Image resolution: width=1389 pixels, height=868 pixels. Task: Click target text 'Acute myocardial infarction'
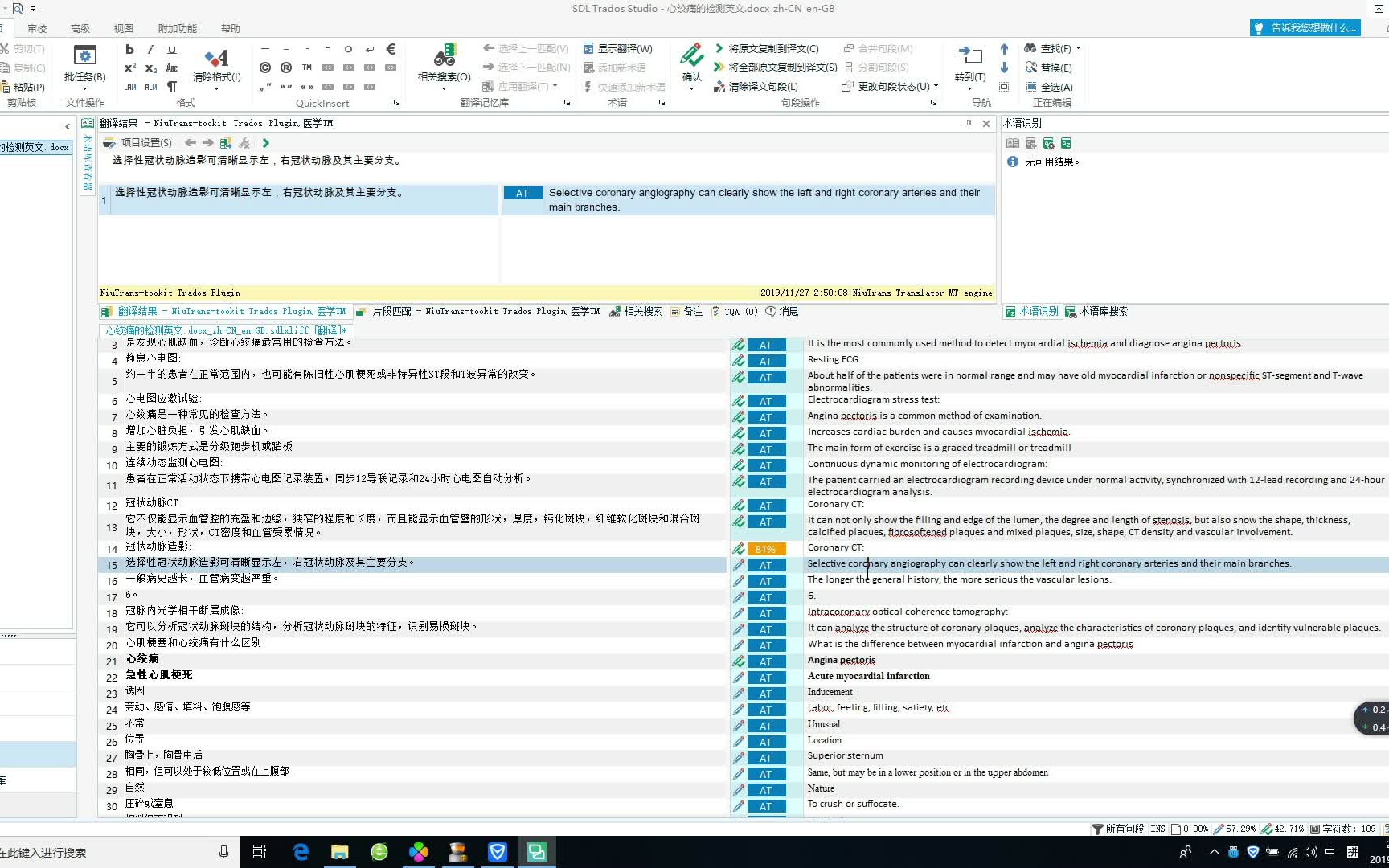868,676
